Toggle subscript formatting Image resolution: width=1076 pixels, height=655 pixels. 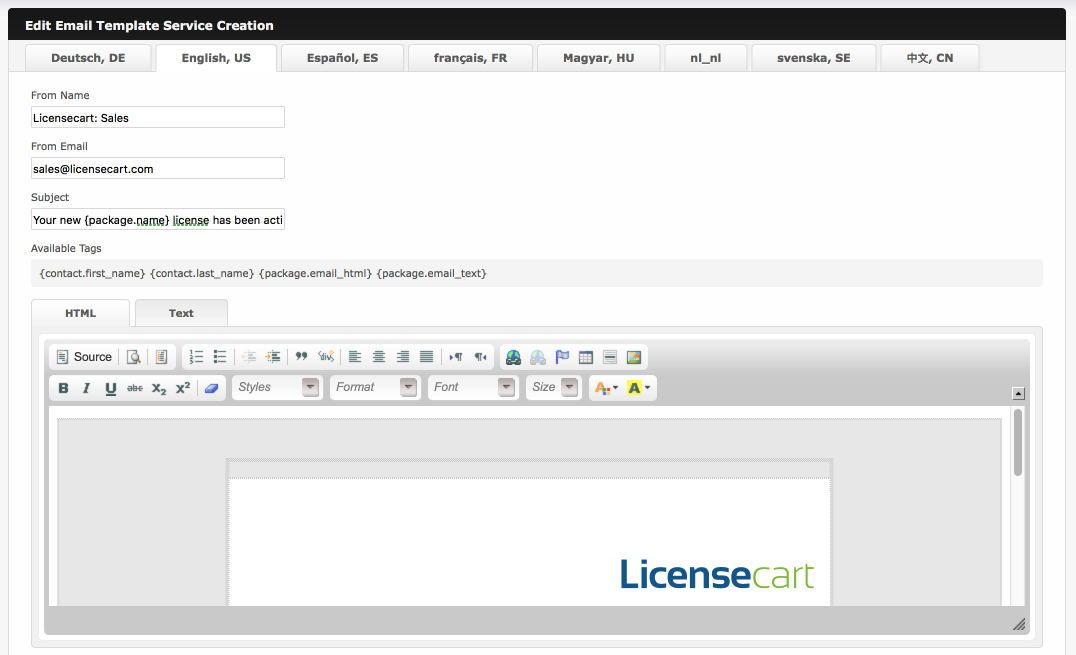159,388
